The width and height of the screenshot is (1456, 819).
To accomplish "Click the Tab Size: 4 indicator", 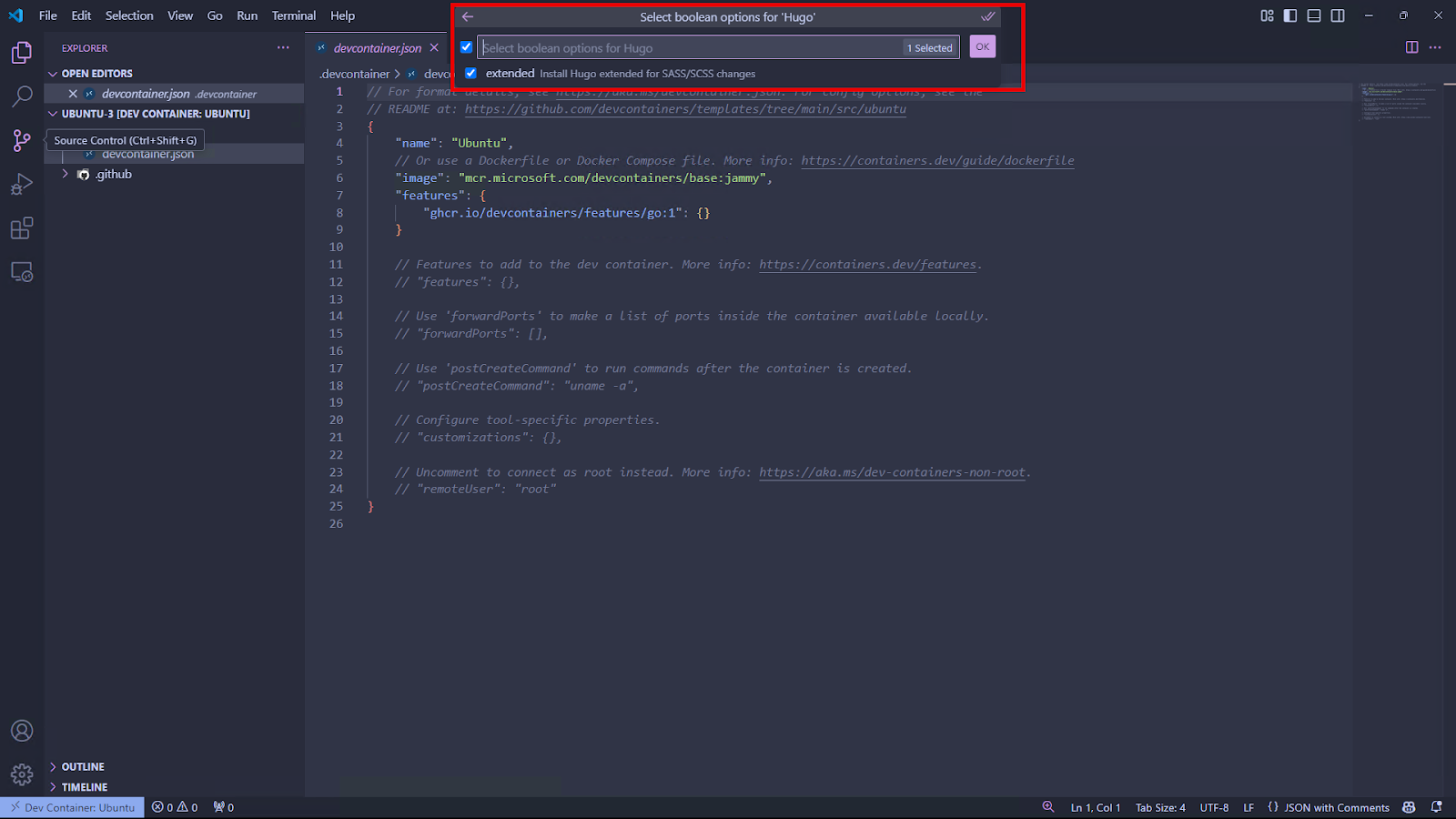I will point(1160,807).
